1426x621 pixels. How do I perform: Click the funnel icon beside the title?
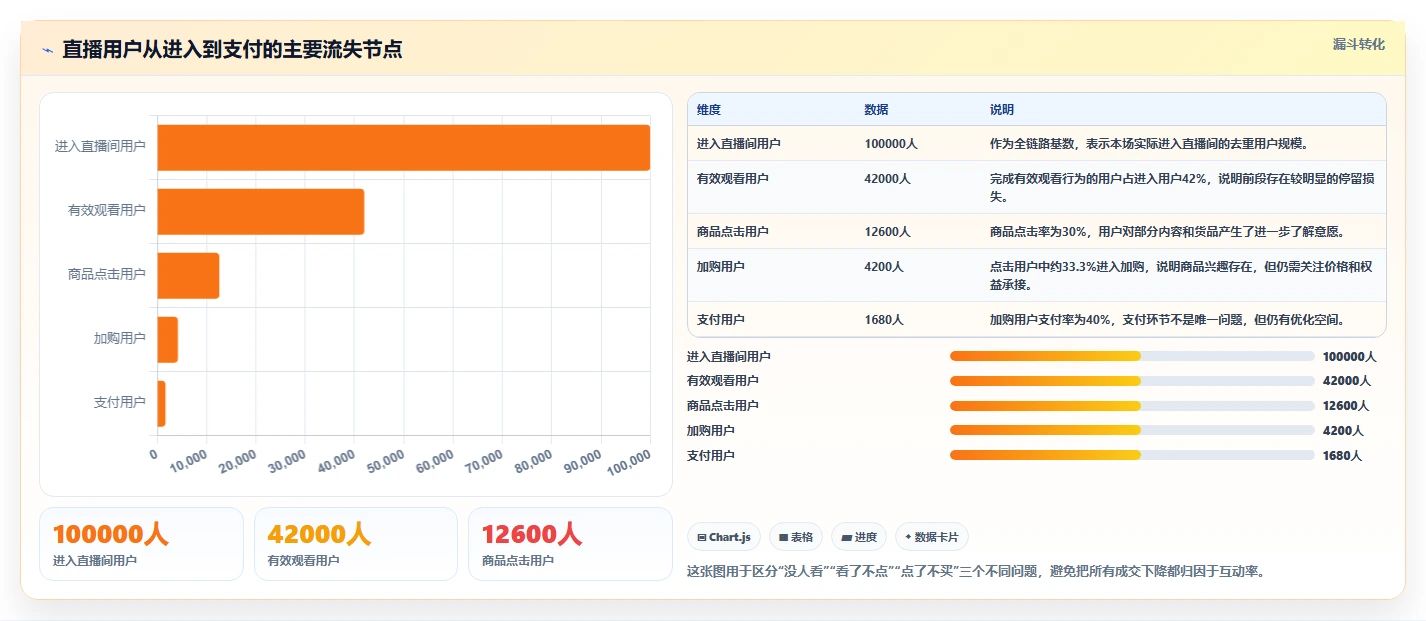pos(47,49)
